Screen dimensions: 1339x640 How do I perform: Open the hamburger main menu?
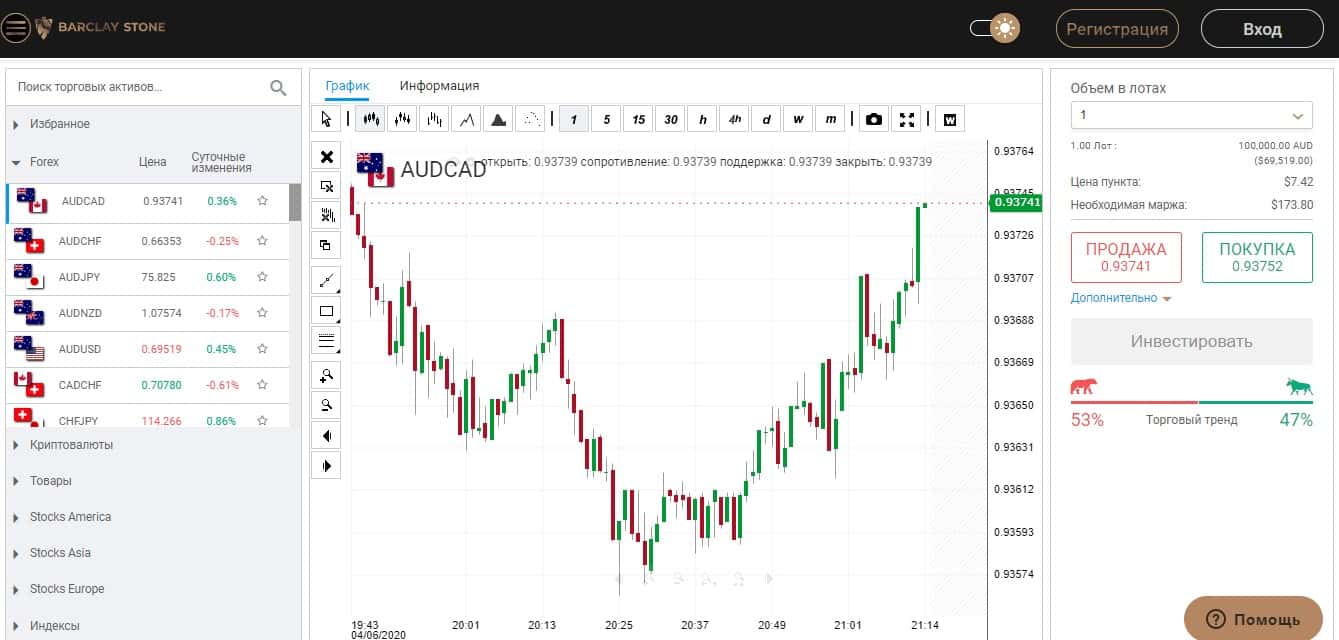[x=16, y=28]
